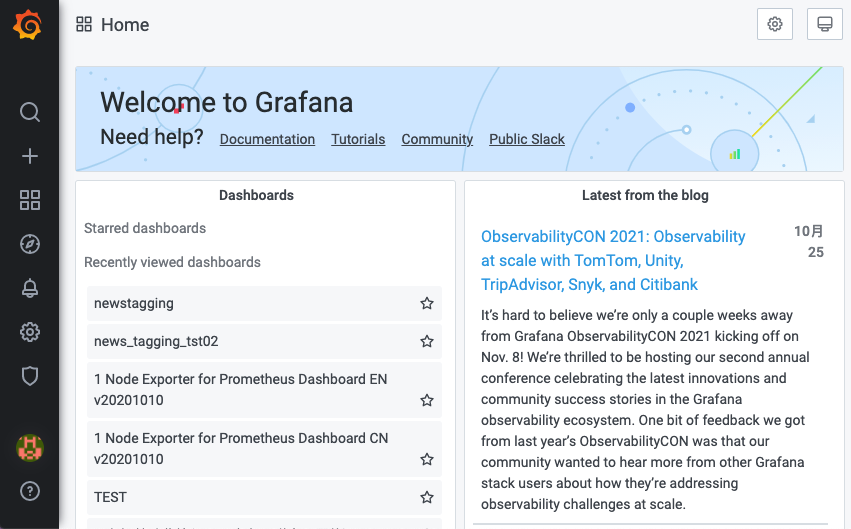The height and width of the screenshot is (529, 851).
Task: Open the Alerting bell icon
Action: click(30, 288)
